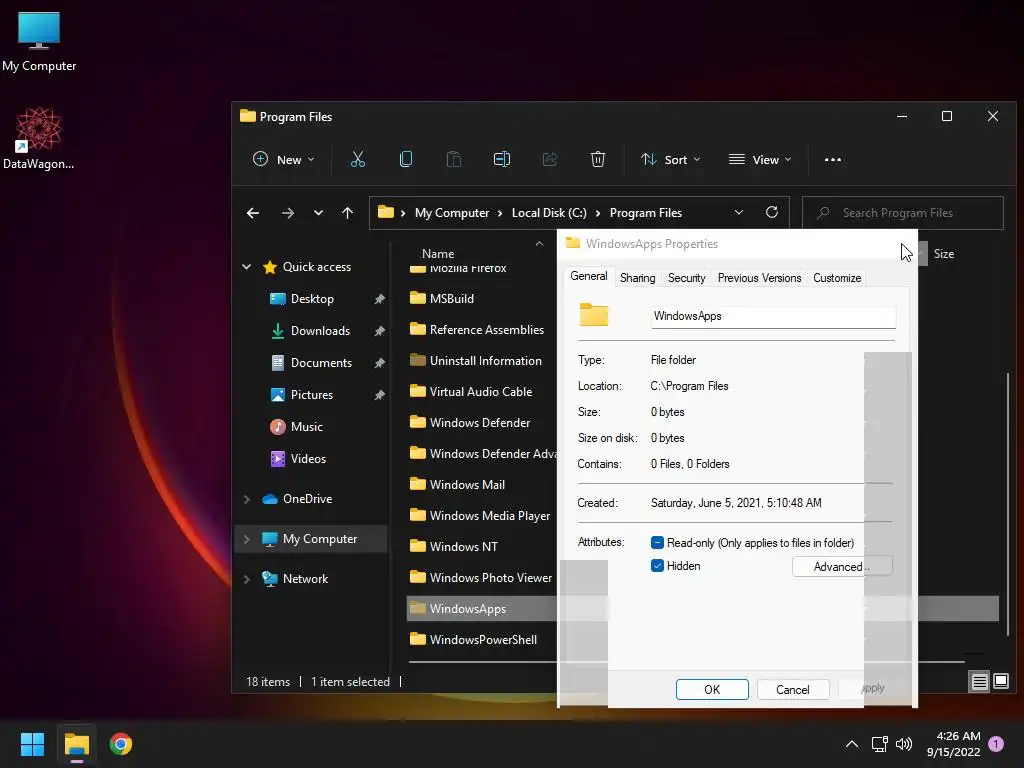Open the Sort dropdown menu

pos(671,159)
